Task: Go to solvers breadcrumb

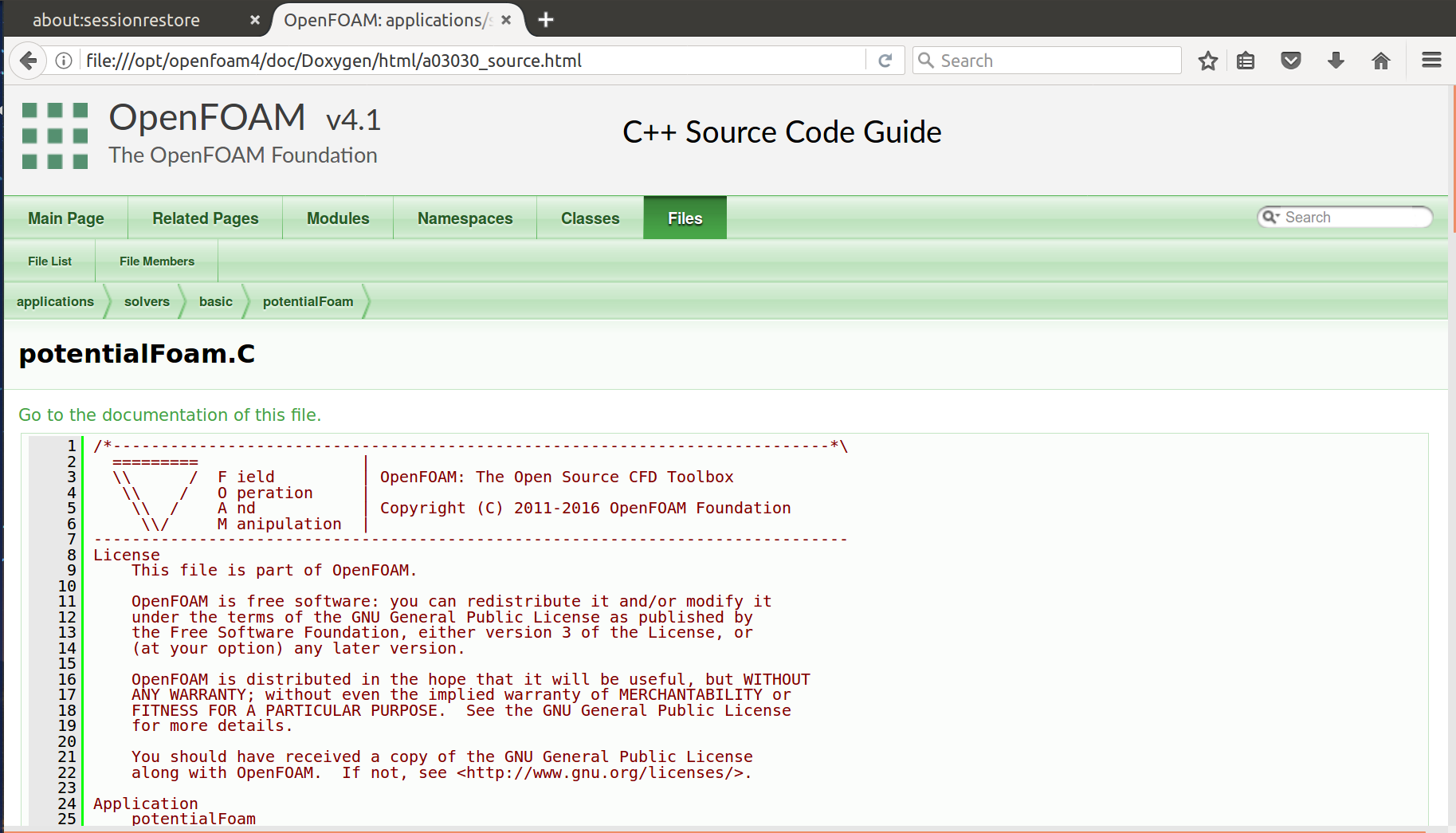Action: [x=147, y=301]
